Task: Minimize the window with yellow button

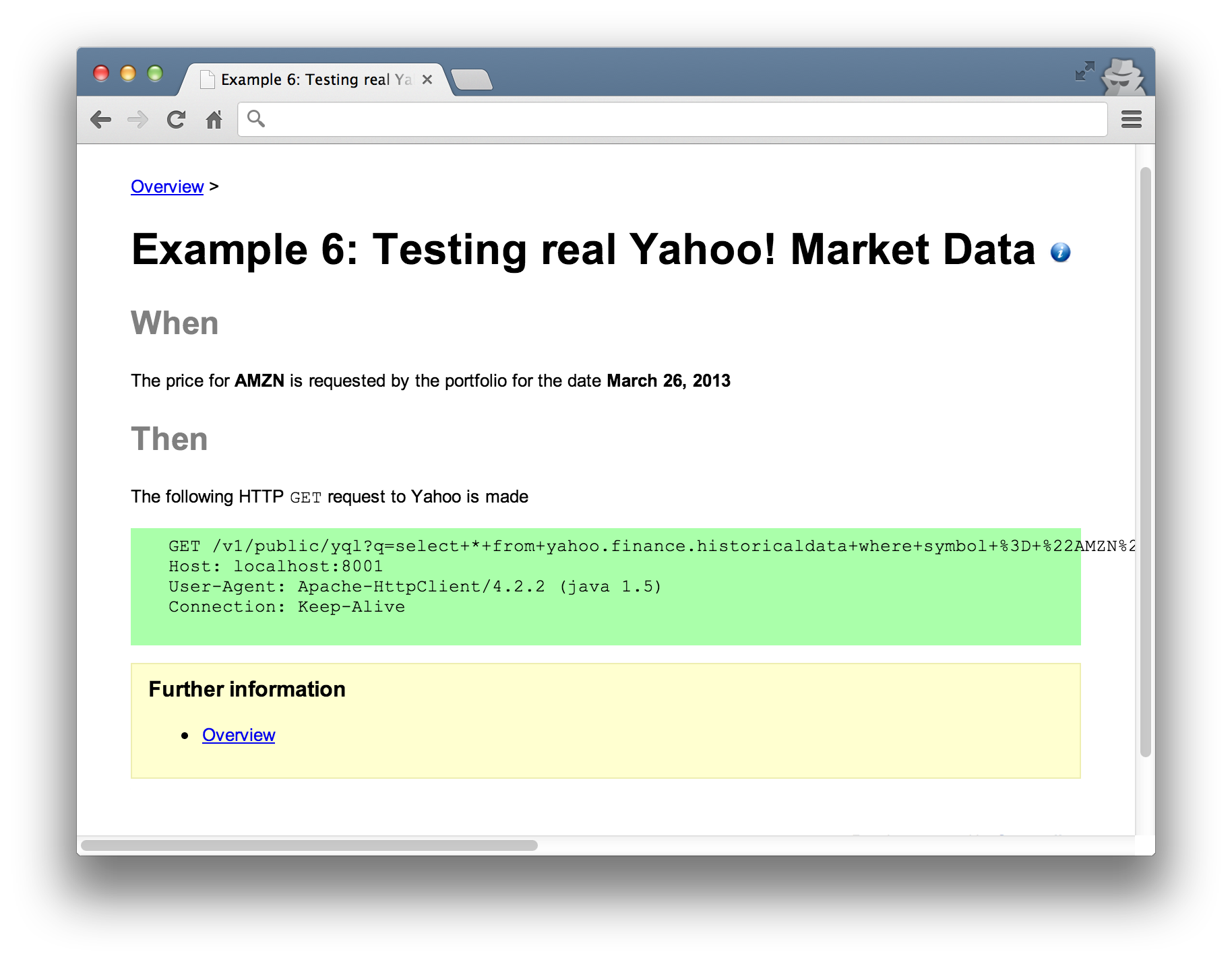Action: 128,73
